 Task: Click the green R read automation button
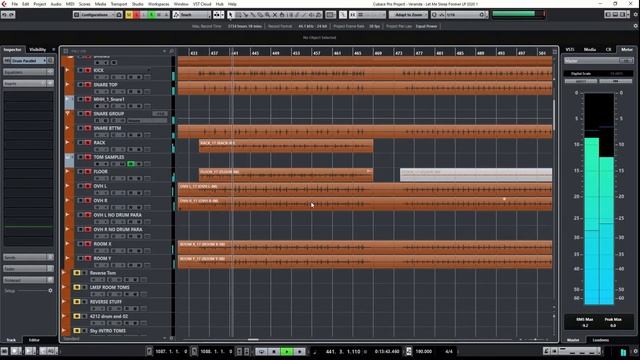pos(151,15)
